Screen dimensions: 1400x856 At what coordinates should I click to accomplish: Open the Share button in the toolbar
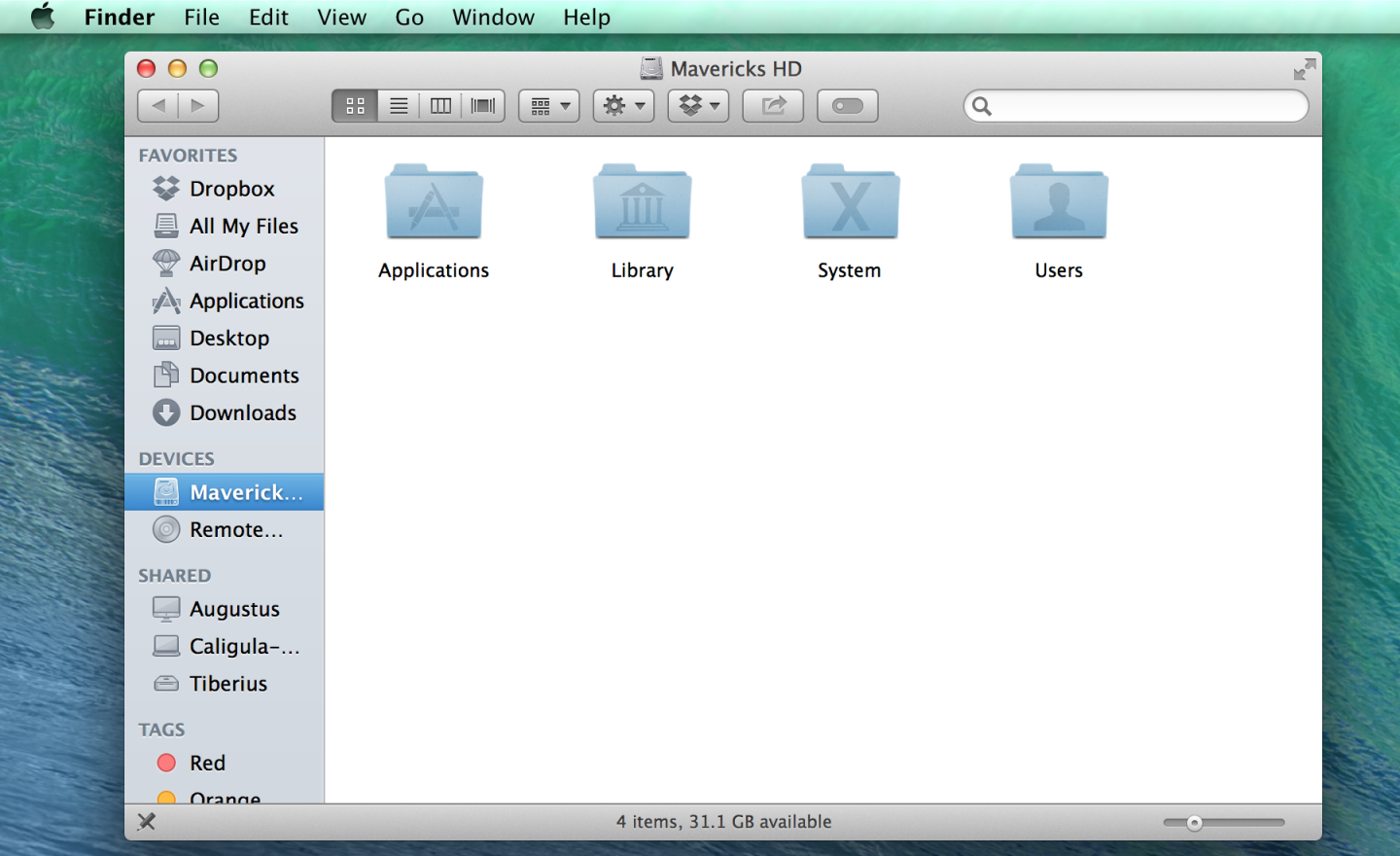tap(772, 105)
